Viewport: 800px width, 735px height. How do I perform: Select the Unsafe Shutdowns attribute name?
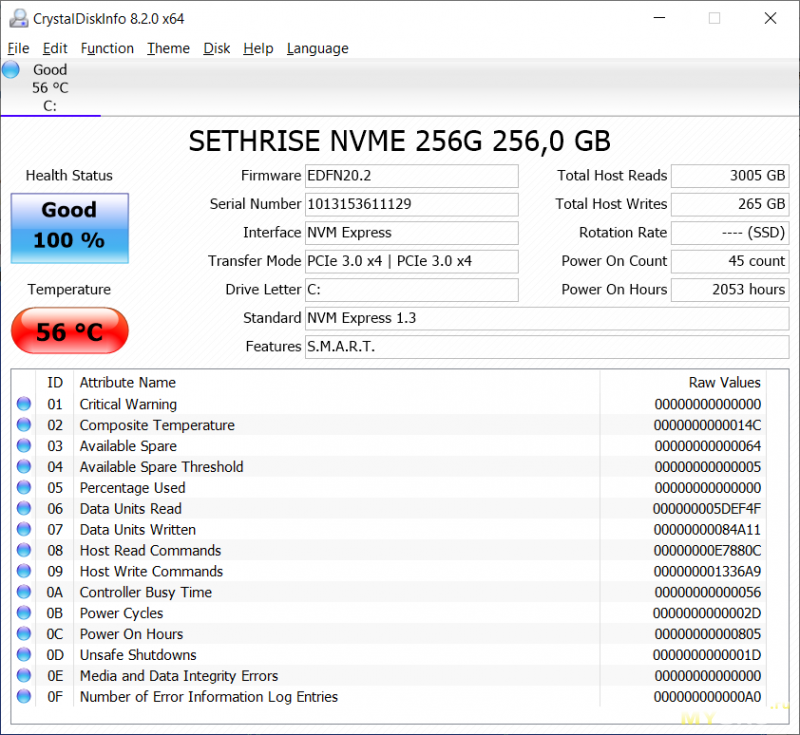[138, 655]
